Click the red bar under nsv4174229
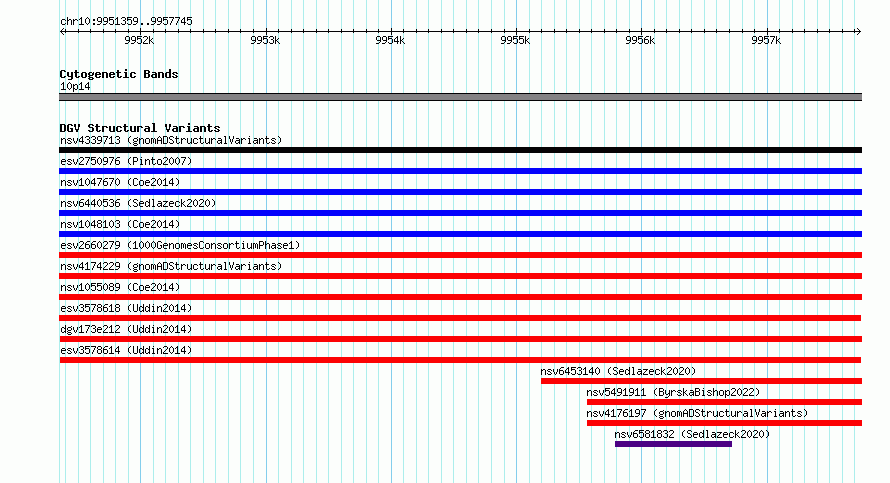890x483 pixels. coord(460,276)
